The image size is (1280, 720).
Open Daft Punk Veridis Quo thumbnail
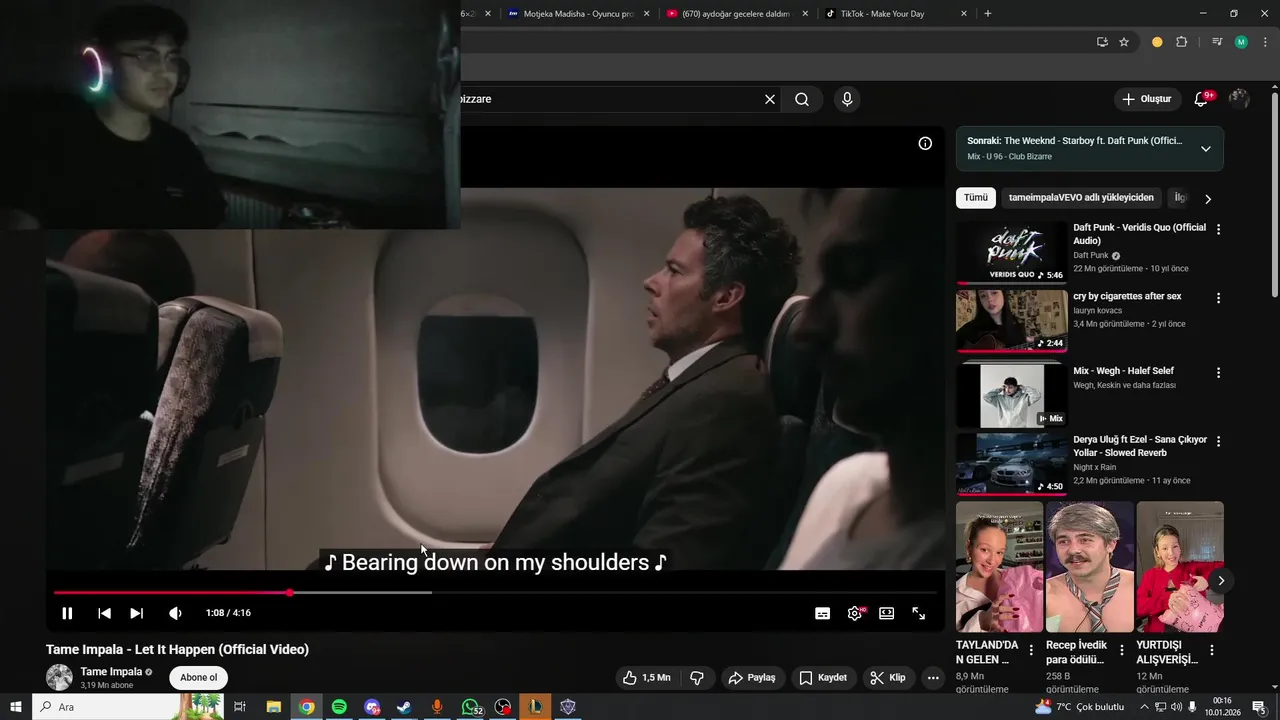point(1011,252)
